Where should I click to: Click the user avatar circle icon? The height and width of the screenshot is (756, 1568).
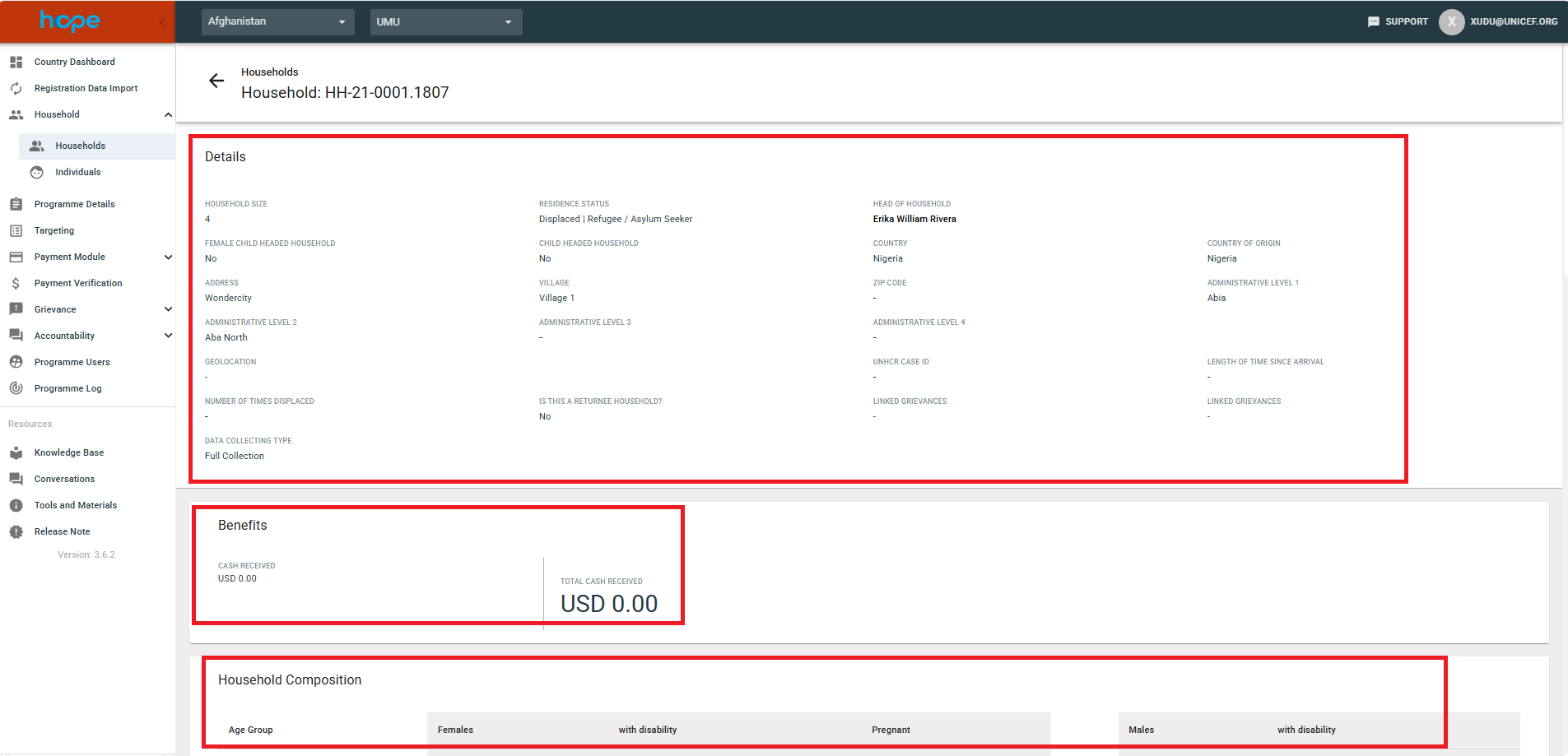1451,22
